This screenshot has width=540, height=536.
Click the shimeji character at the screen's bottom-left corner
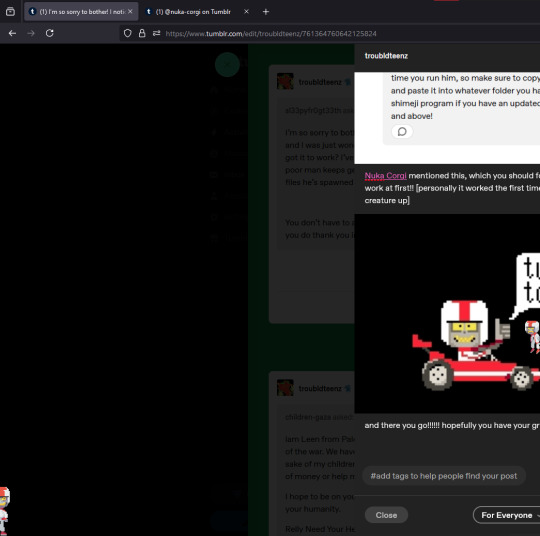coord(4,512)
